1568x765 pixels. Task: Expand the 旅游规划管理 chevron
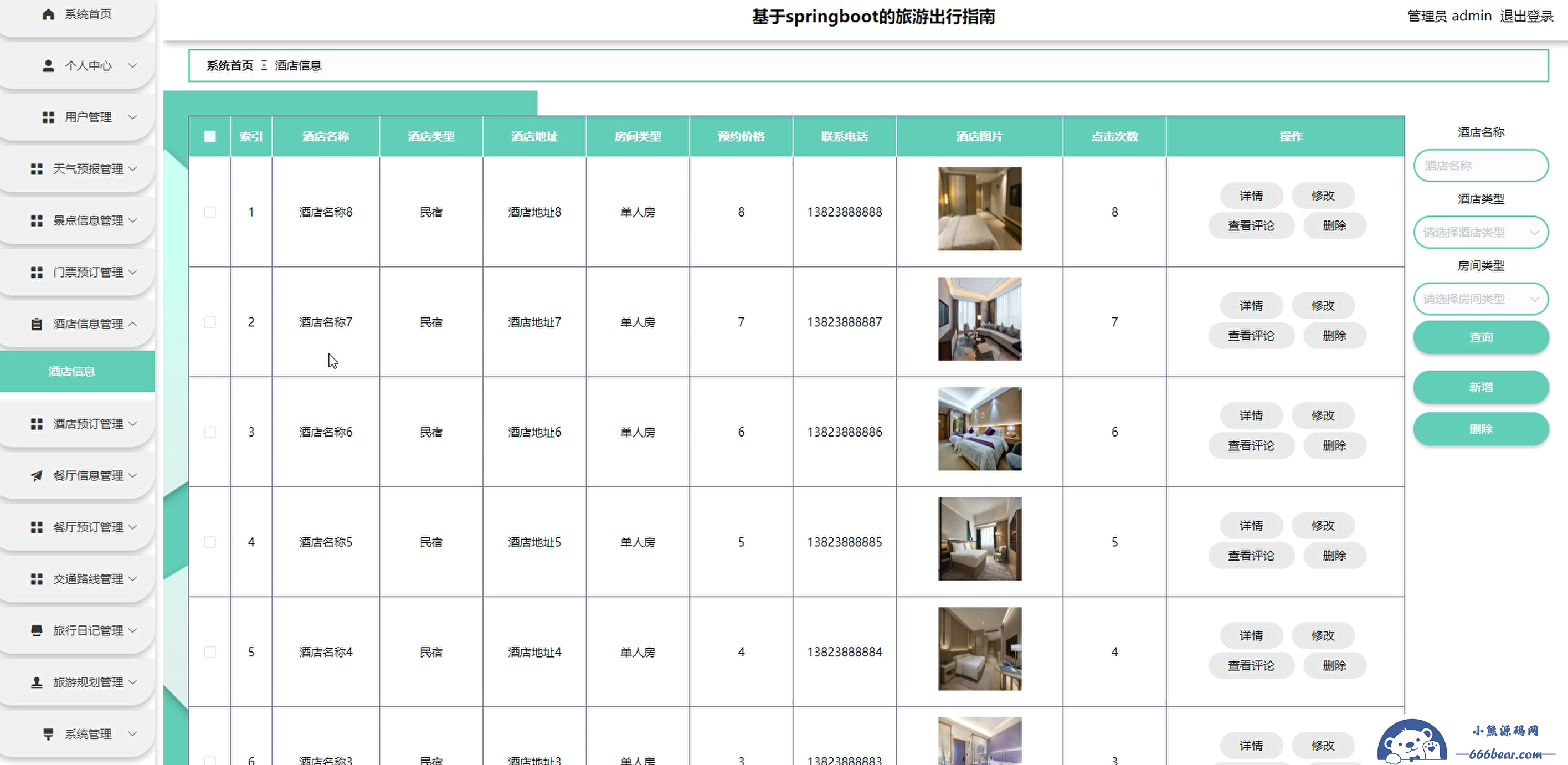coord(133,683)
